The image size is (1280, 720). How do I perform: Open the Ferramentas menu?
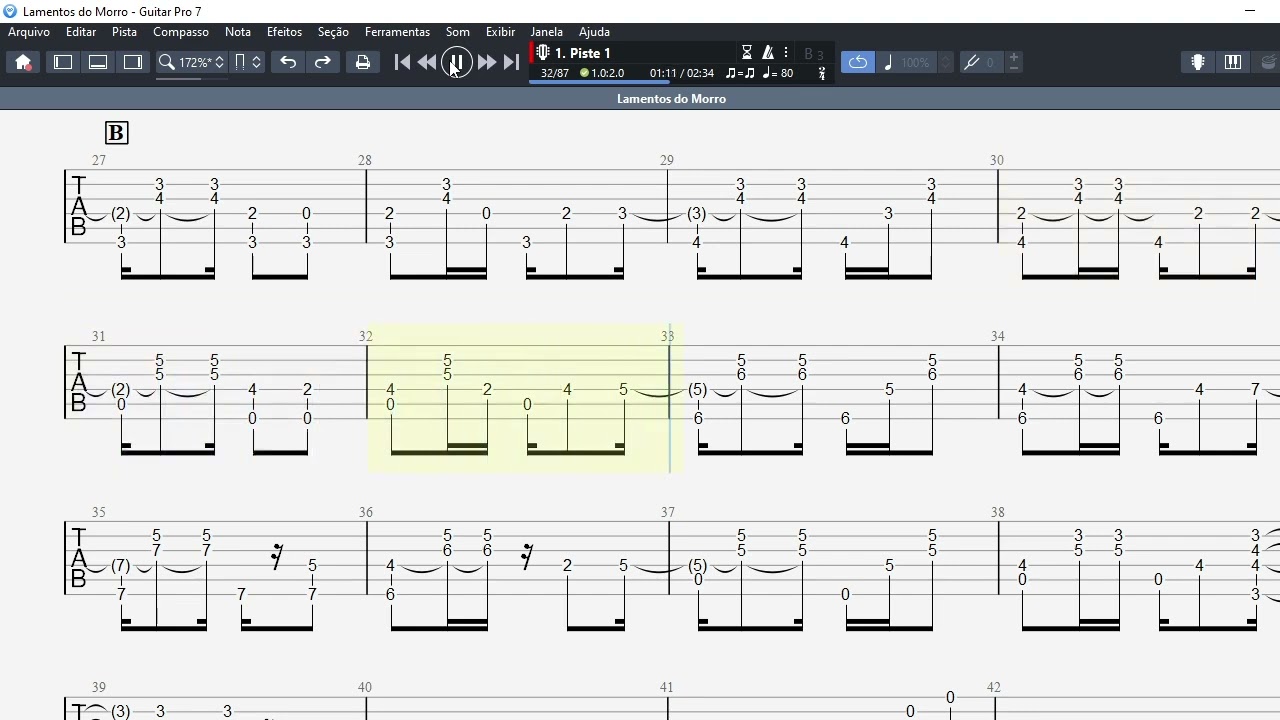coord(397,32)
